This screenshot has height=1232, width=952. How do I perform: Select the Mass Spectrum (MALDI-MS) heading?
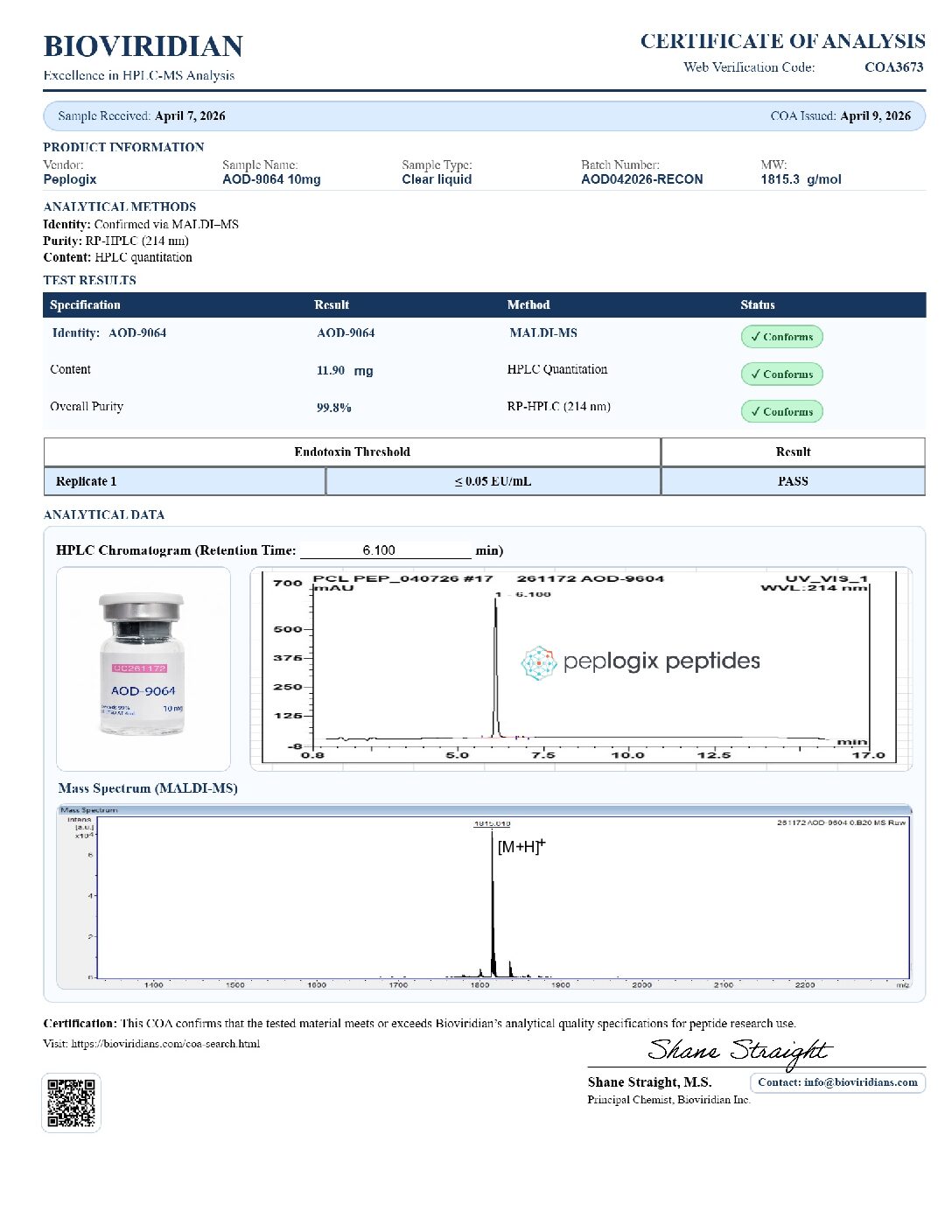coord(148,788)
